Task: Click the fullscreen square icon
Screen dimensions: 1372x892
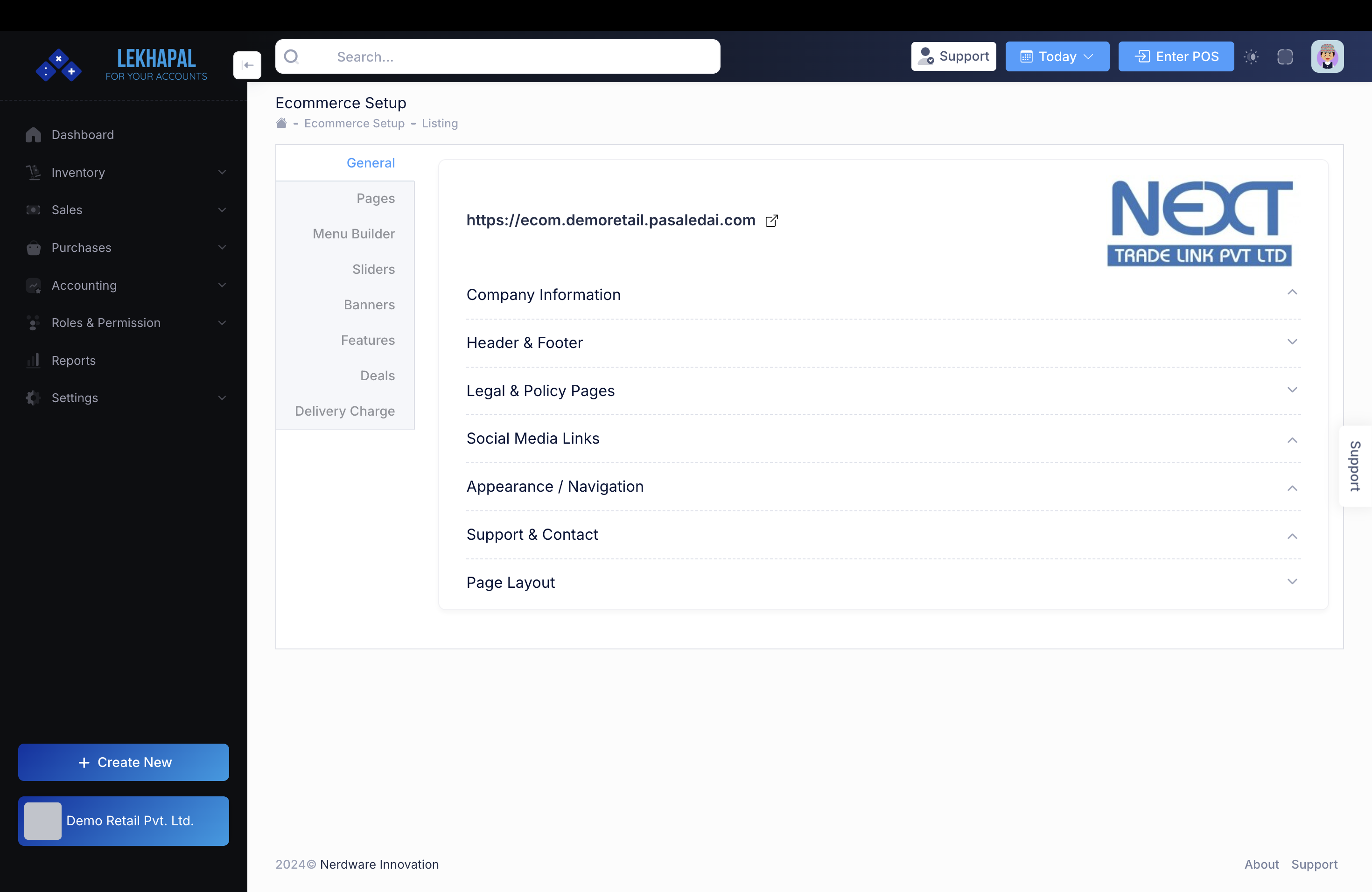Action: (x=1285, y=56)
